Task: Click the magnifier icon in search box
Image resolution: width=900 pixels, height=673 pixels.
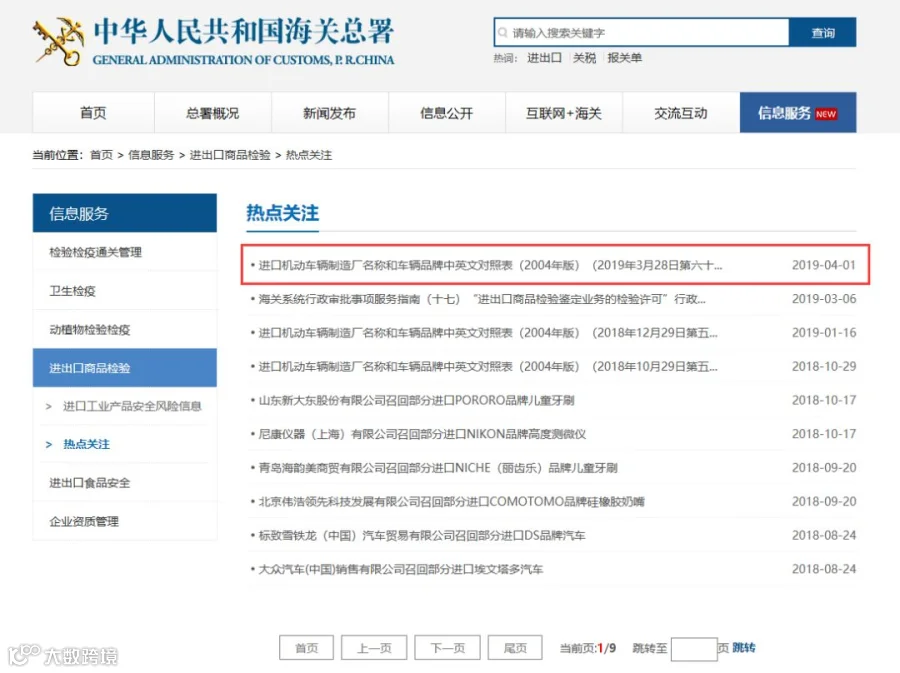Action: 502,33
